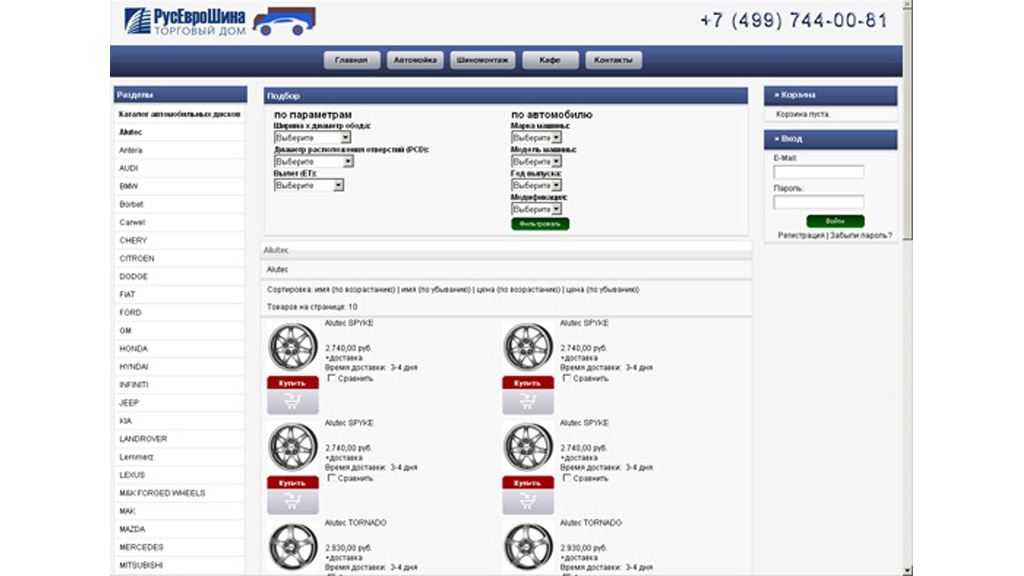Click the Корзина panel header
The image size is (1024, 576).
pyautogui.click(x=831, y=95)
